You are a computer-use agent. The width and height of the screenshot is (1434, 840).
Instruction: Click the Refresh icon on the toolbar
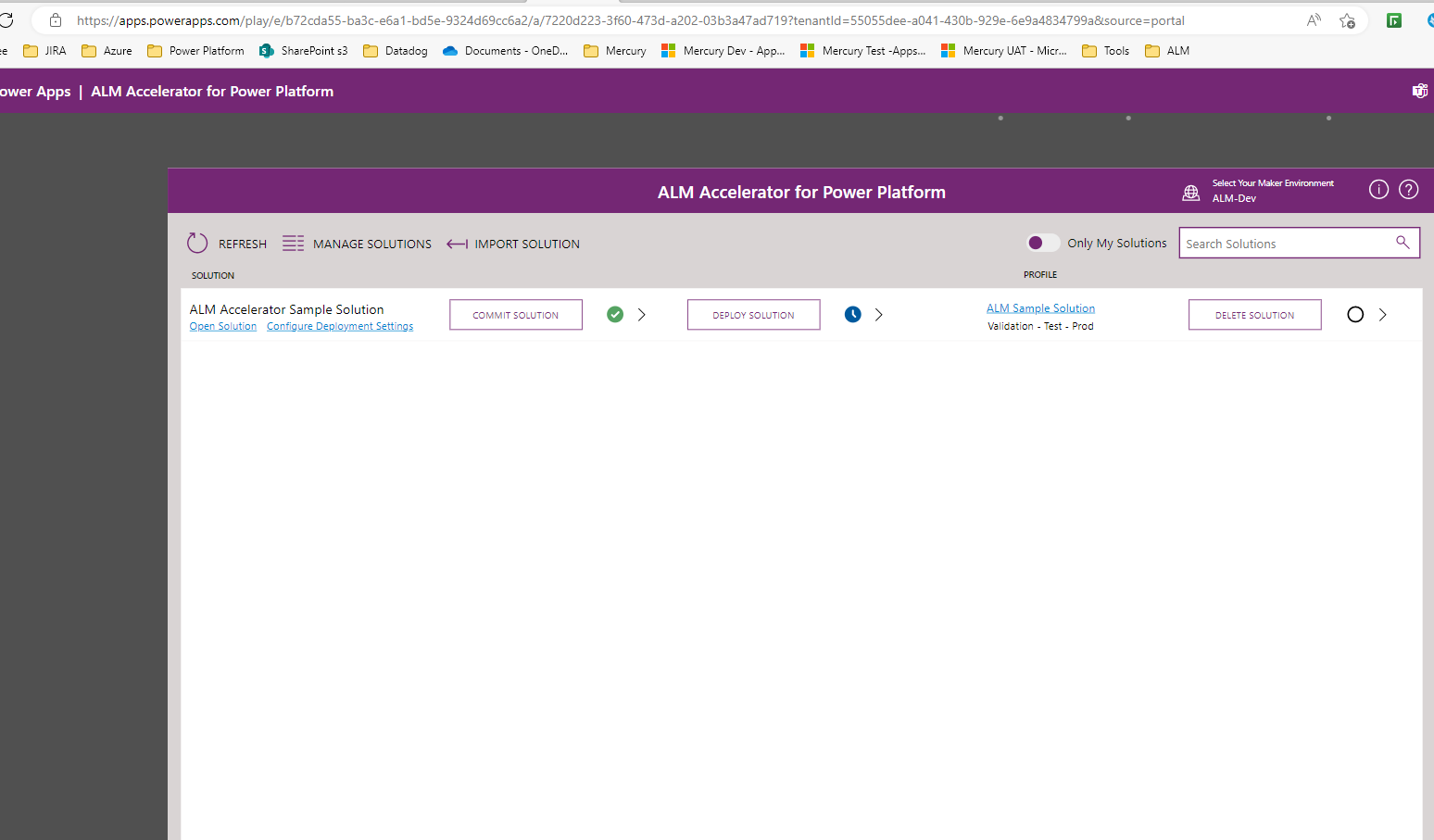point(197,243)
